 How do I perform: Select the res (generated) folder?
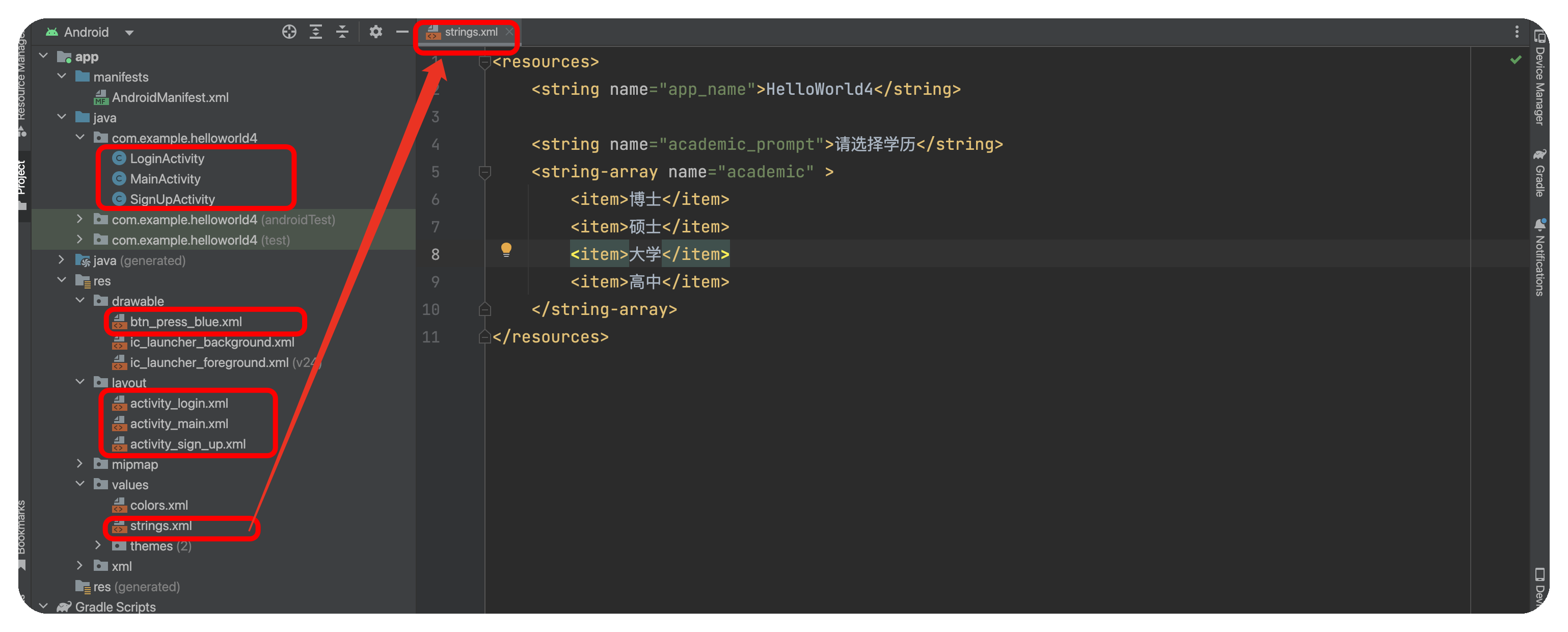[x=128, y=587]
